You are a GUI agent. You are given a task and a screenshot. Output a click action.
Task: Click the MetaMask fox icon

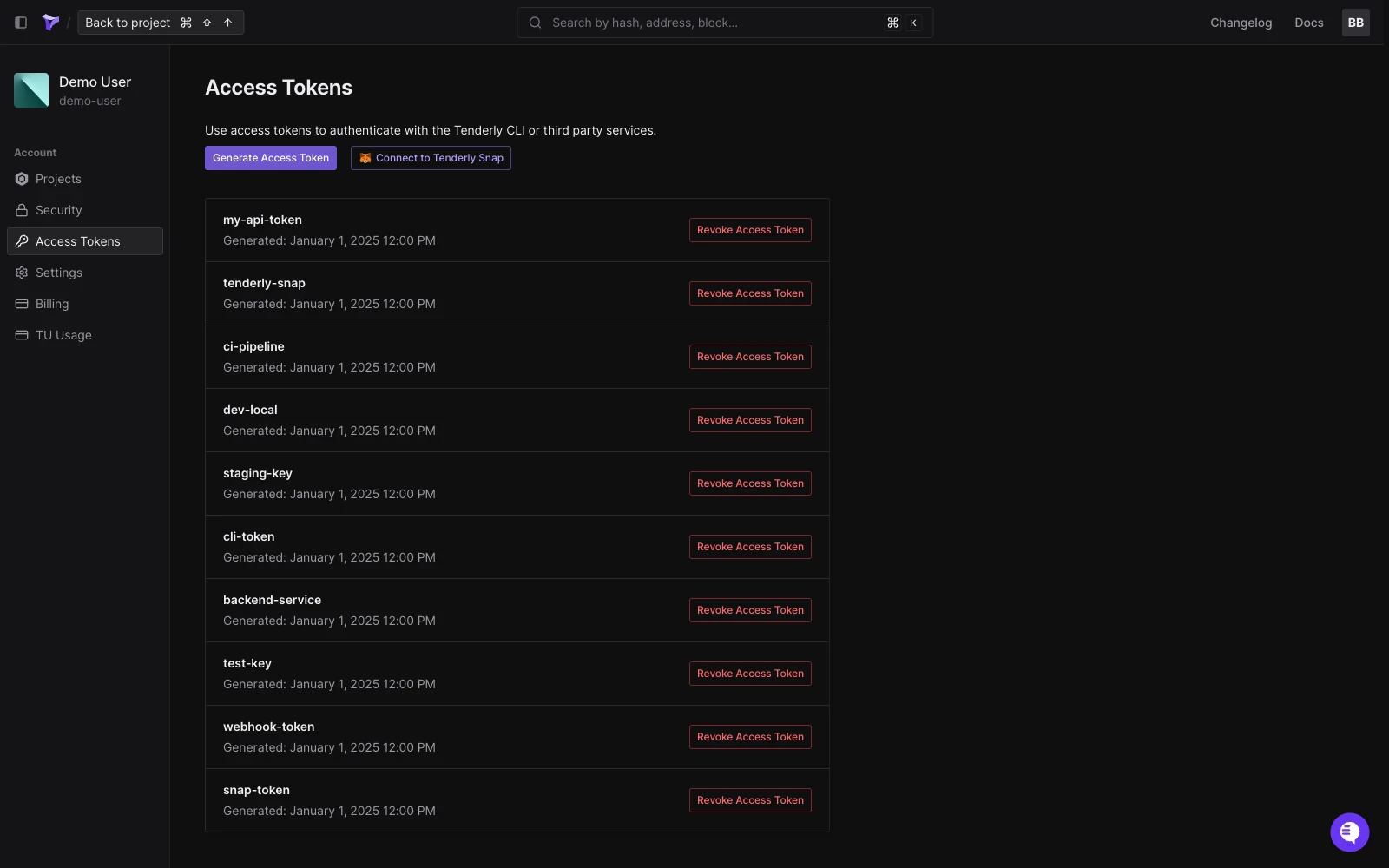365,158
